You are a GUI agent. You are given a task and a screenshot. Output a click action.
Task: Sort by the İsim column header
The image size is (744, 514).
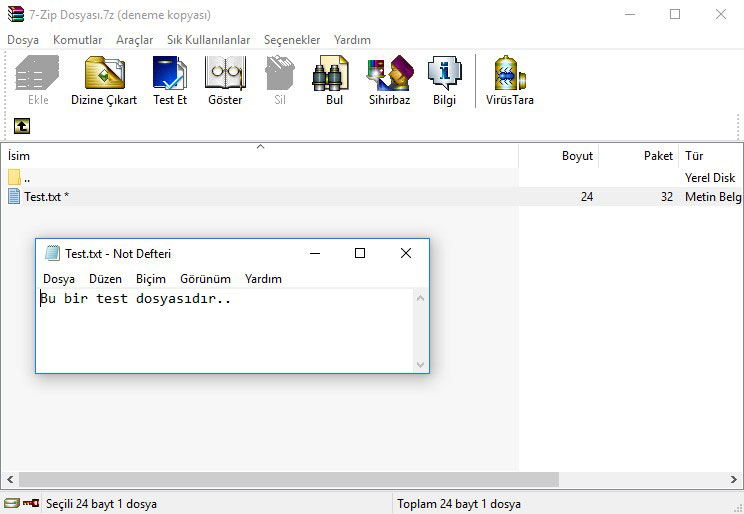(260, 156)
